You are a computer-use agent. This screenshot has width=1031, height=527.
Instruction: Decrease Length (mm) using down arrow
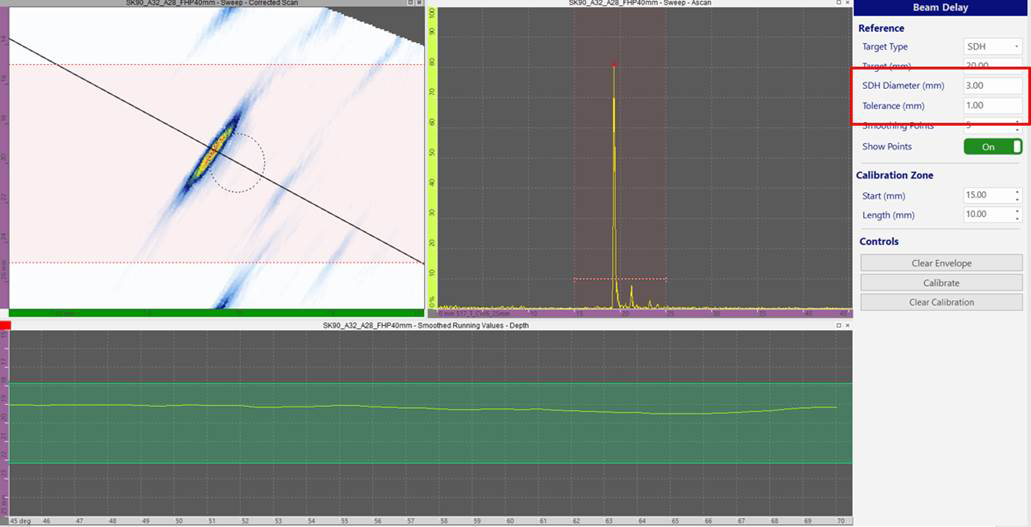coord(1018,218)
